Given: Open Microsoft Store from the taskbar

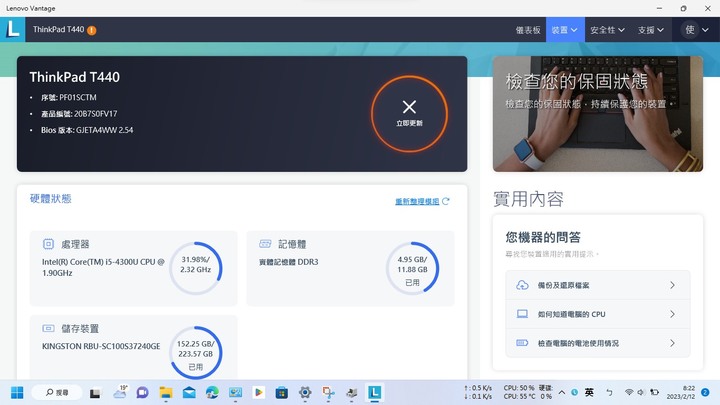Looking at the screenshot, I should [x=281, y=393].
